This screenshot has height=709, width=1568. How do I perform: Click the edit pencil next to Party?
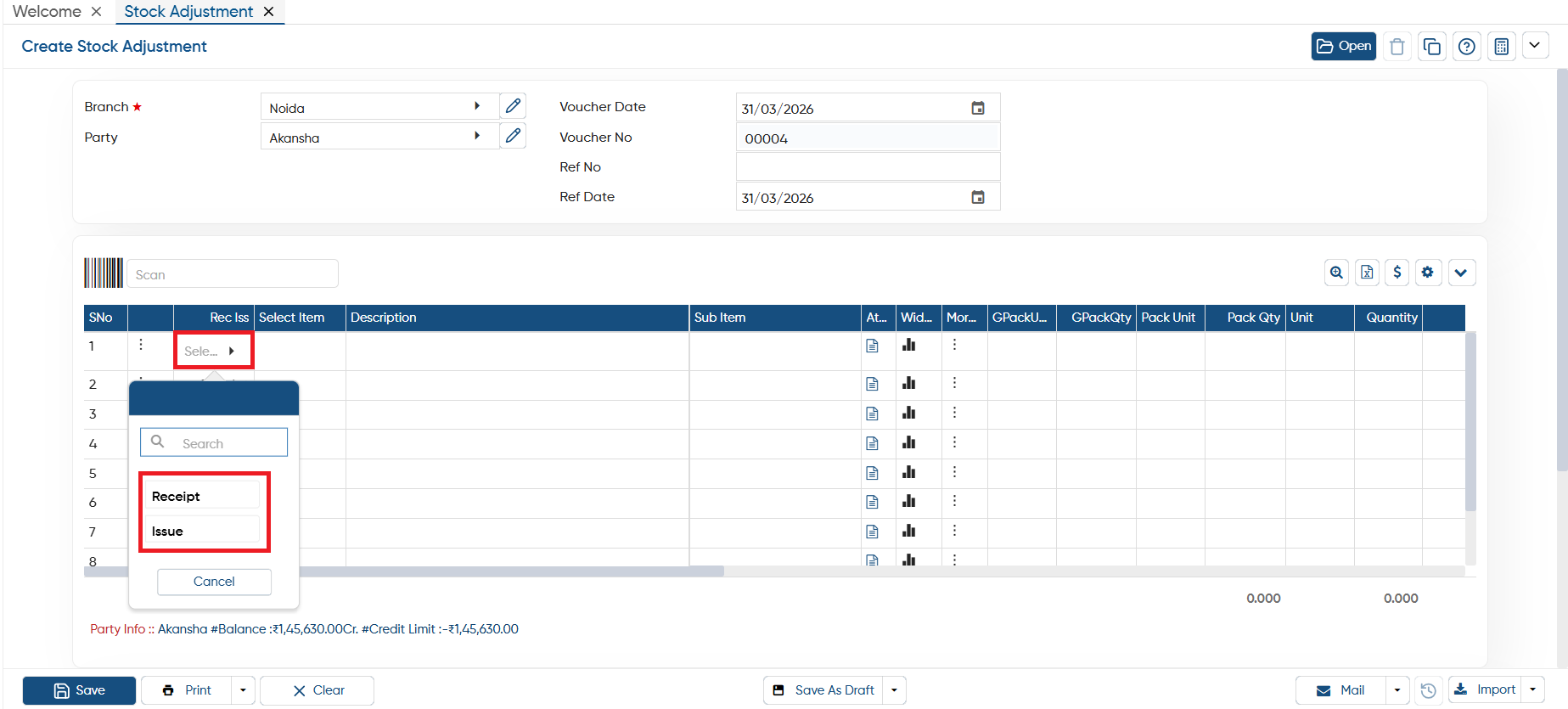pos(513,136)
